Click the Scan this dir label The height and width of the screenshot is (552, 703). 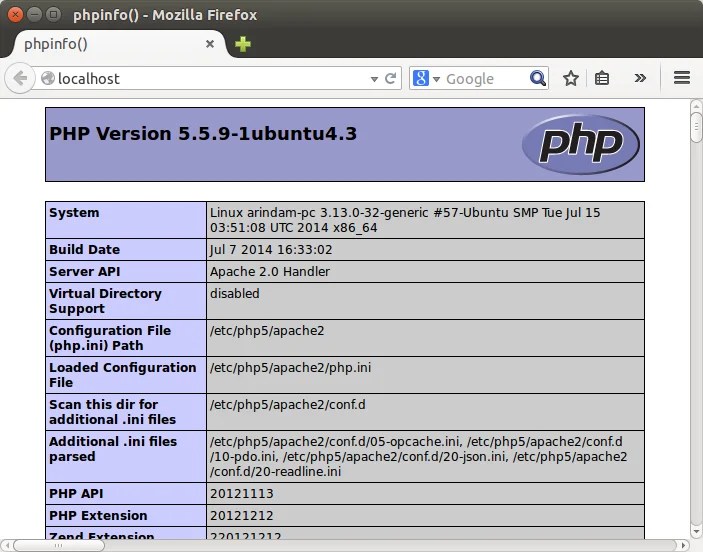(113, 412)
